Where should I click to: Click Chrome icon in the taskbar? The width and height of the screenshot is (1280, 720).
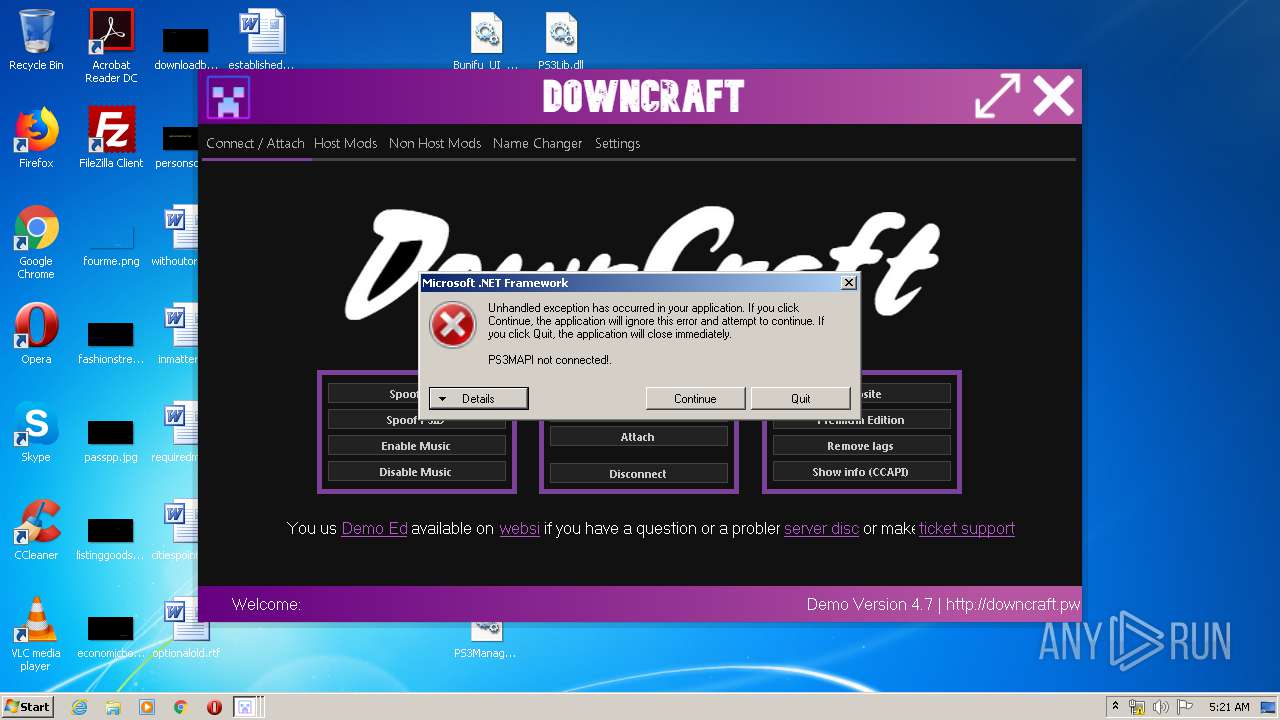pyautogui.click(x=181, y=707)
